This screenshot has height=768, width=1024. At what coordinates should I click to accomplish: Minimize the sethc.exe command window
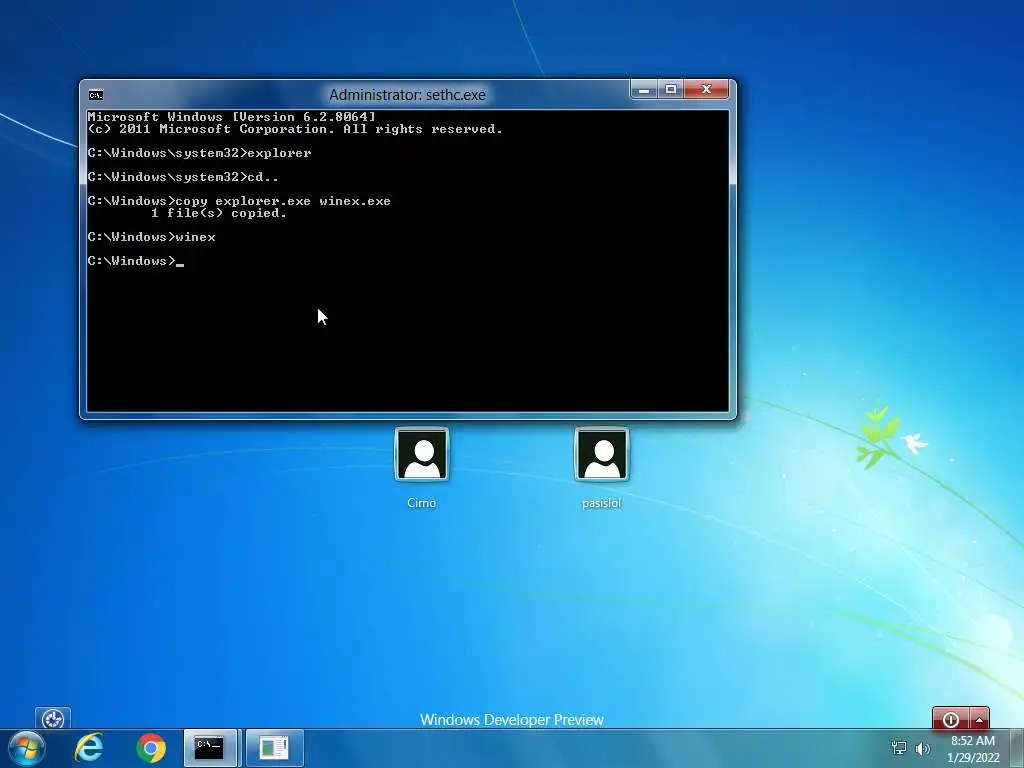click(643, 89)
